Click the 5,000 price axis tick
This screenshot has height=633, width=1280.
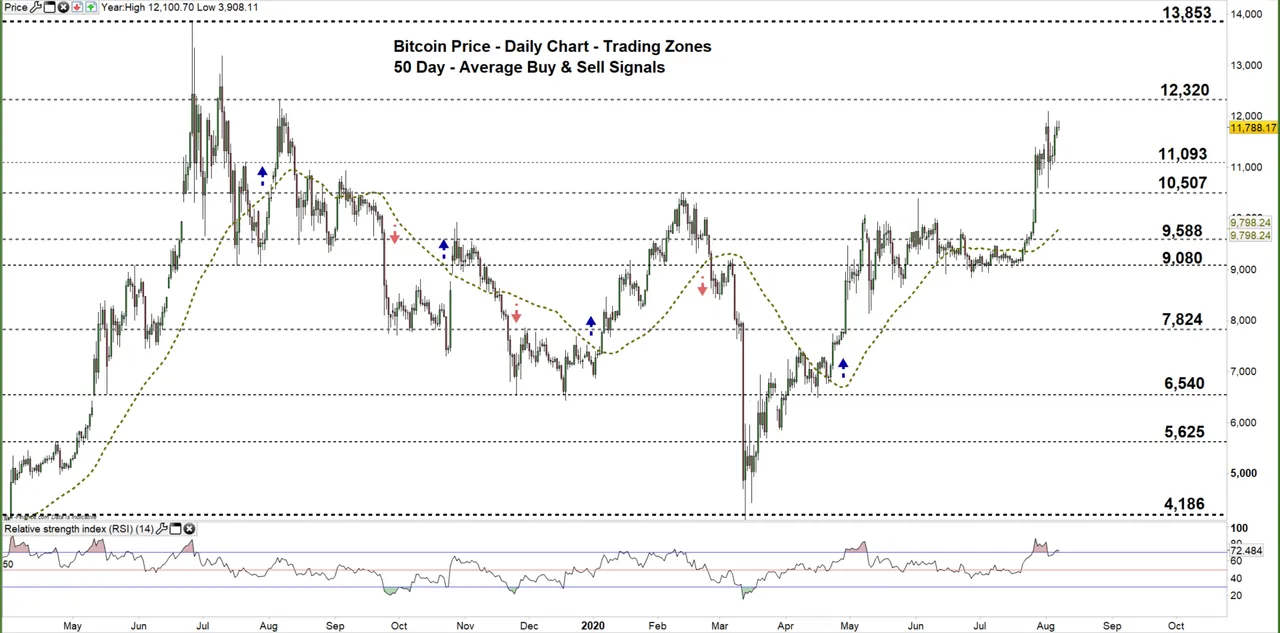coord(1246,473)
